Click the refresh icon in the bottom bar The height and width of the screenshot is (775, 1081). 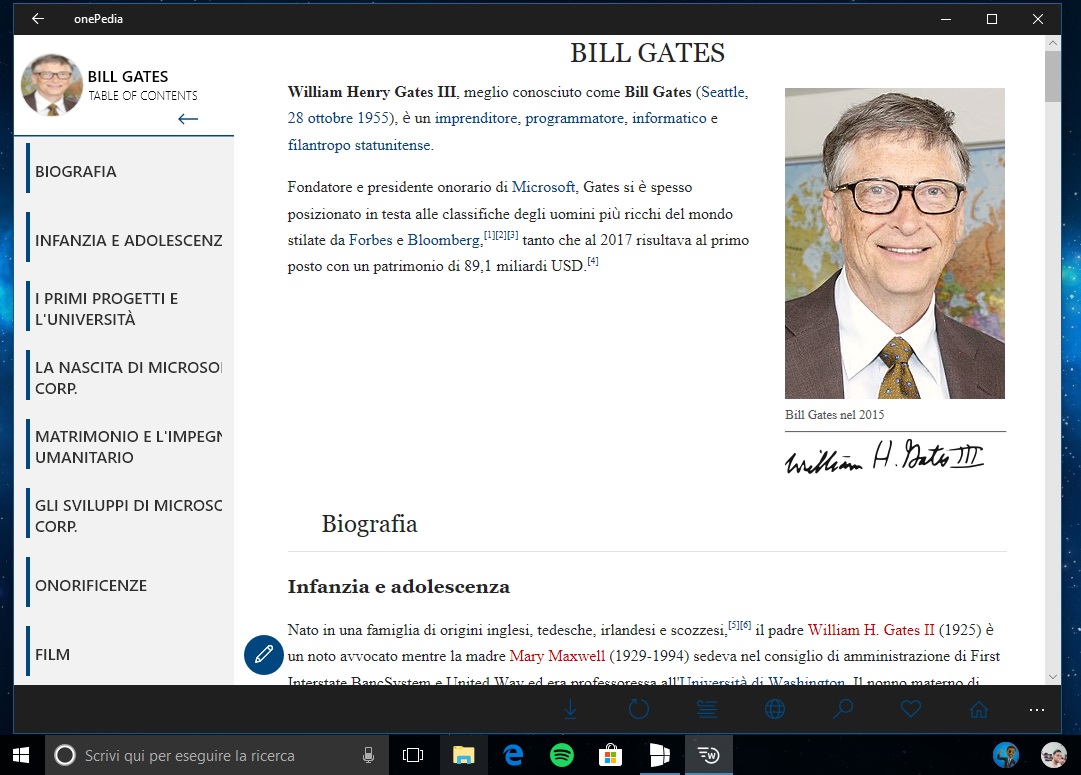tap(638, 709)
